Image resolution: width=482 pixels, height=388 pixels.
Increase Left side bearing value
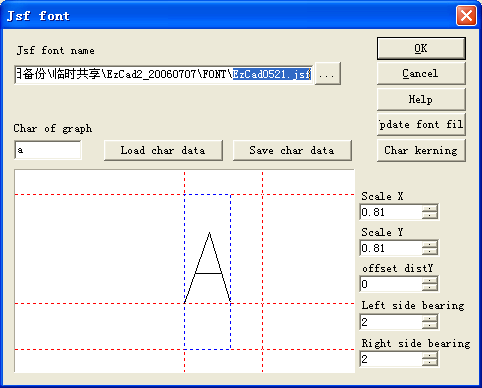pos(430,318)
